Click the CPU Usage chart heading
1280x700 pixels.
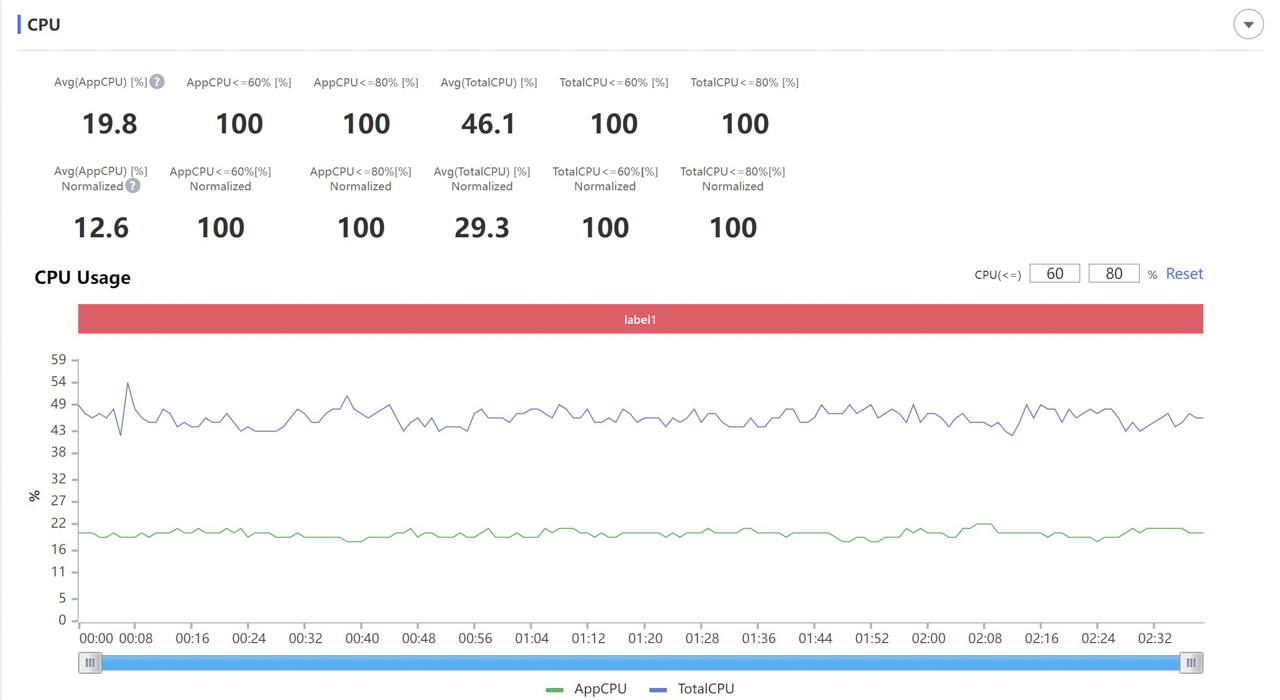pyautogui.click(x=82, y=278)
